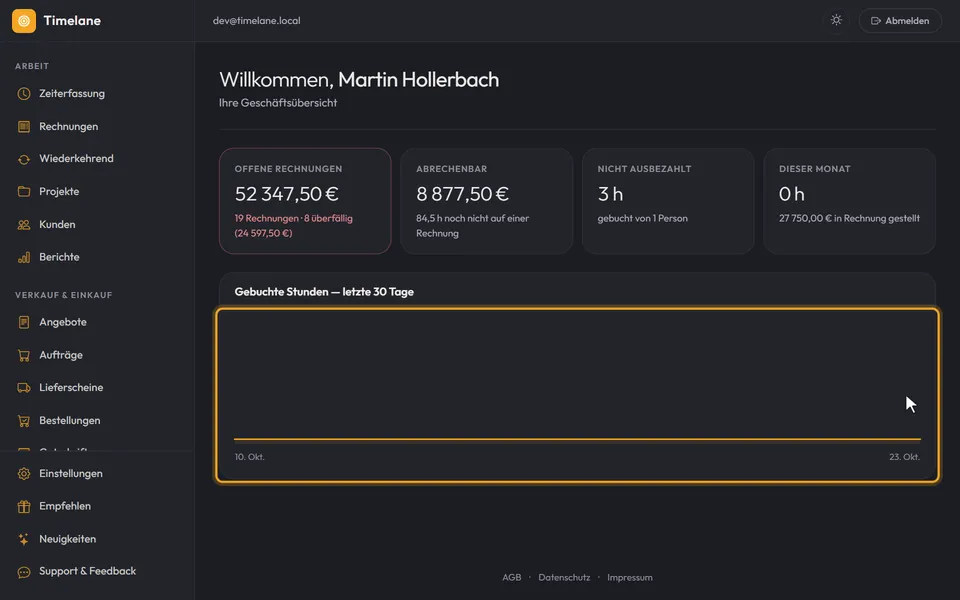Open the Offene Rechnungen card
The image size is (960, 600).
click(305, 201)
